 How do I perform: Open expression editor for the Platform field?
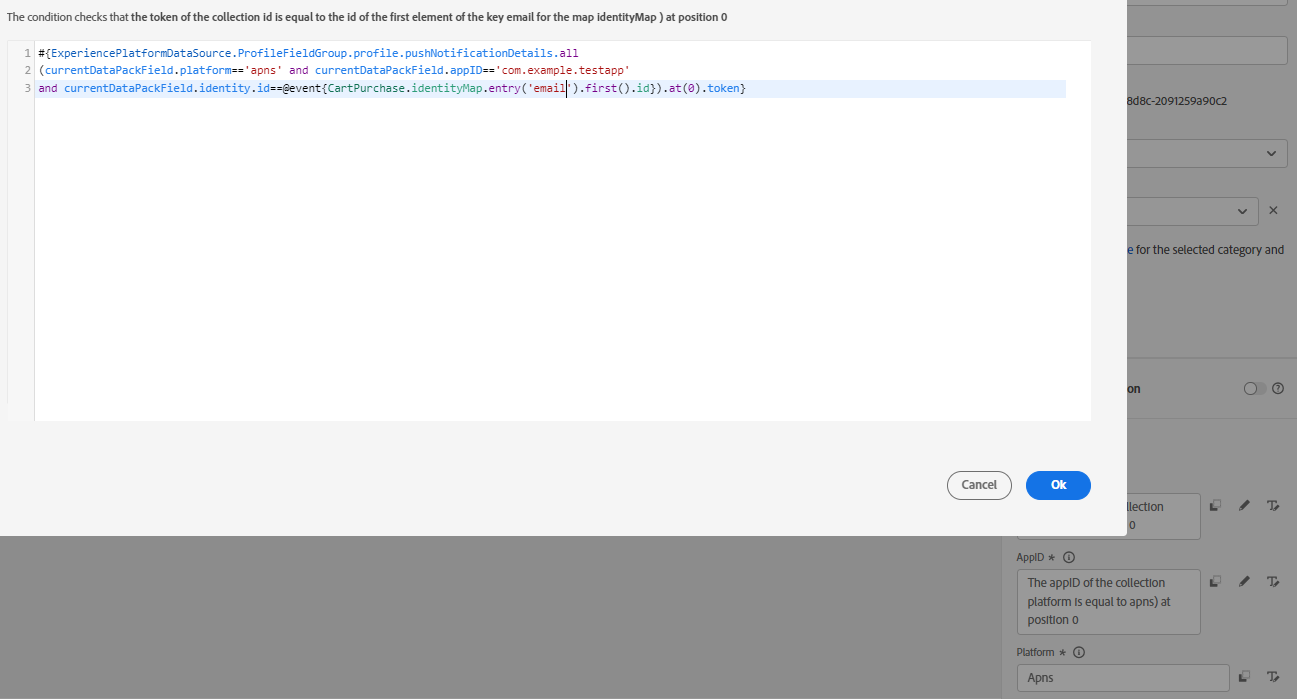pyautogui.click(x=1273, y=676)
